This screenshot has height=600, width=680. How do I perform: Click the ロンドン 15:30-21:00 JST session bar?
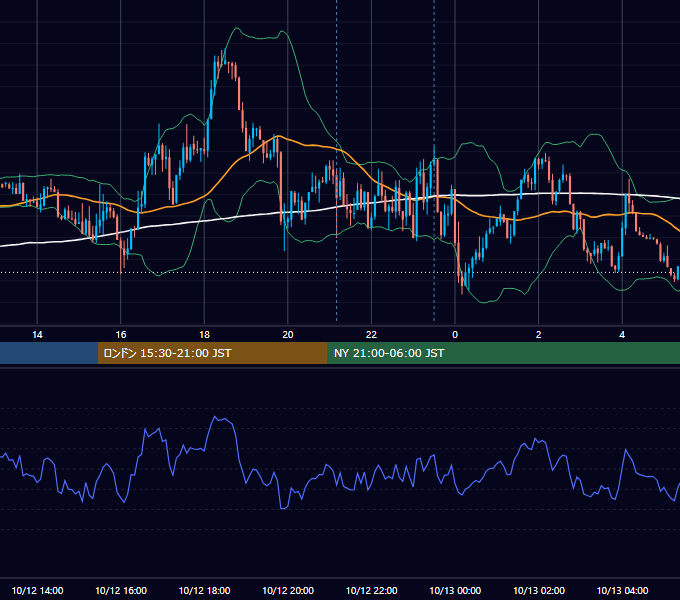[212, 353]
